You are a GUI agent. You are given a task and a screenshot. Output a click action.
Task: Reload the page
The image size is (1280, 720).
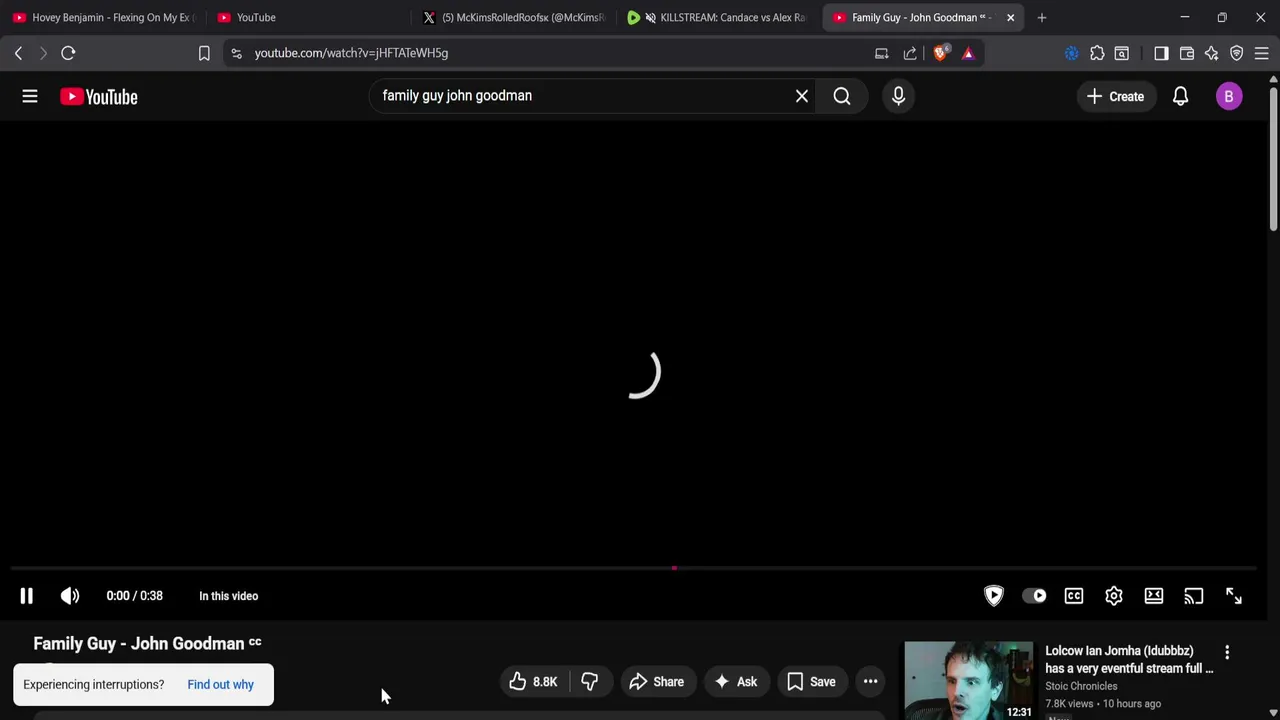[x=68, y=53]
